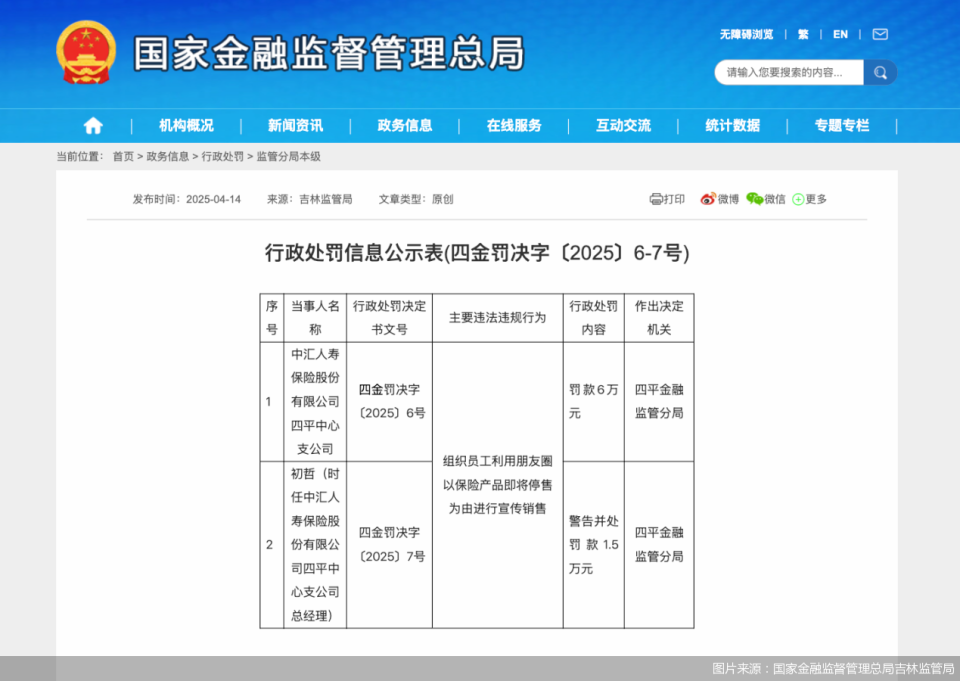Click the 作出决定机关 column header

coord(659,318)
